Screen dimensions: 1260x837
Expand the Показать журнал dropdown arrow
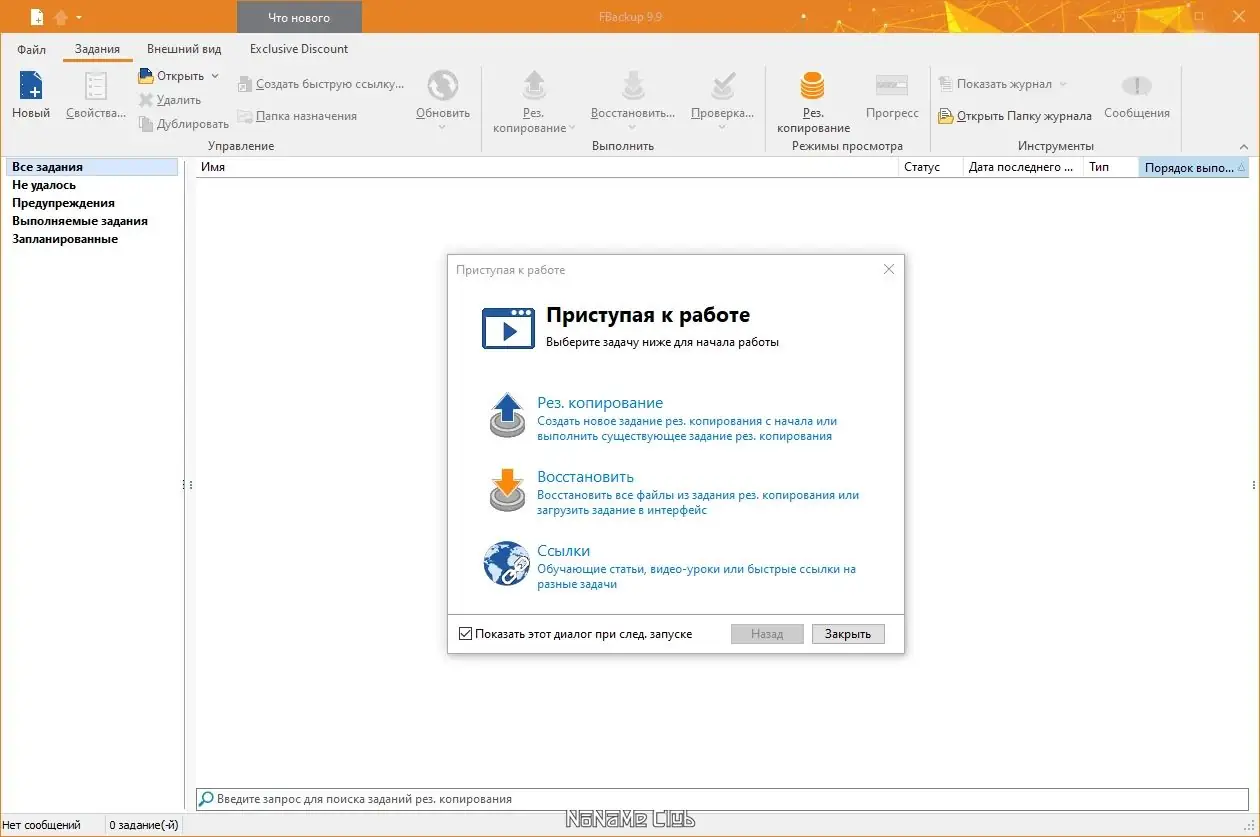click(1063, 84)
